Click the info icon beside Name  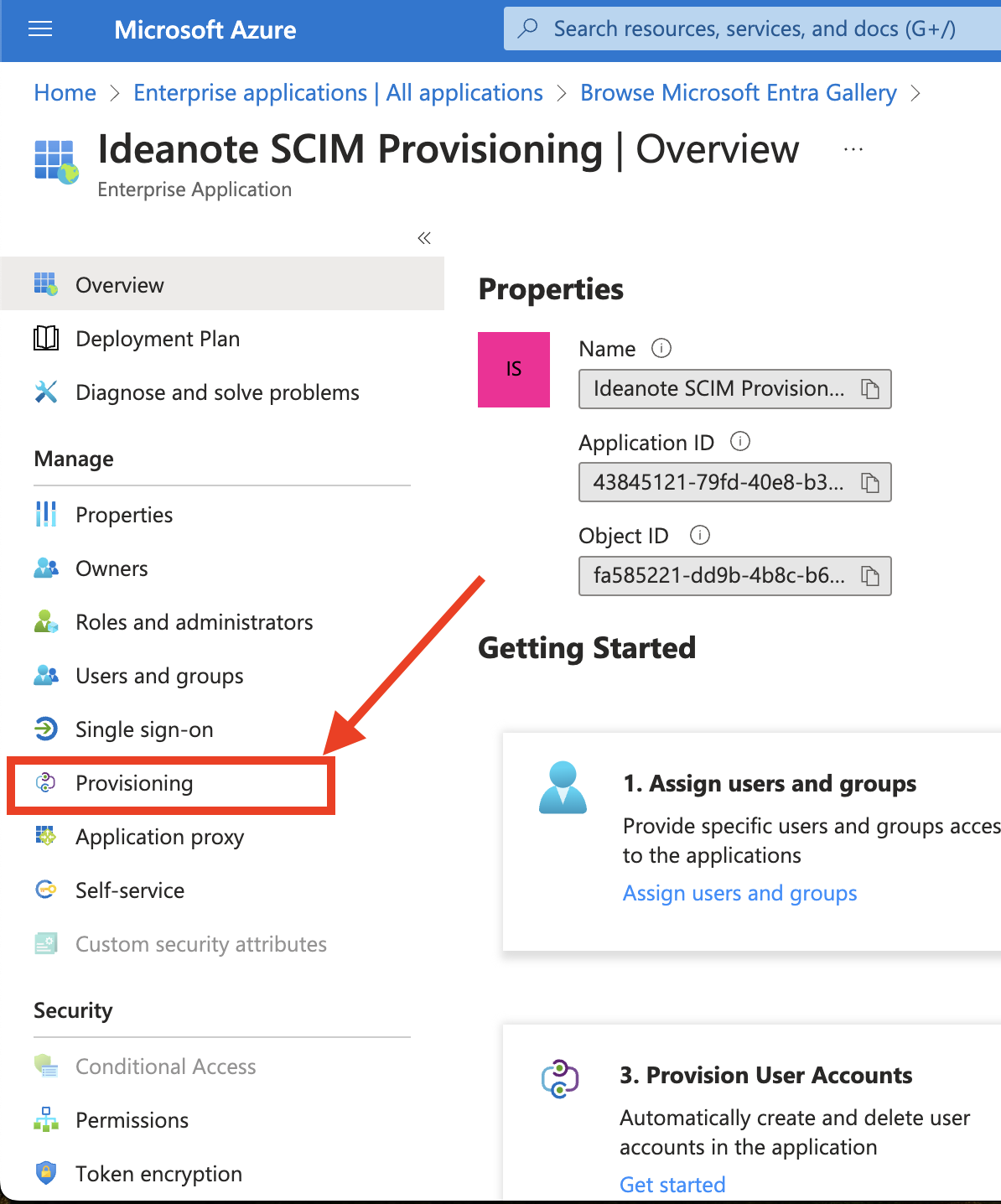(661, 348)
